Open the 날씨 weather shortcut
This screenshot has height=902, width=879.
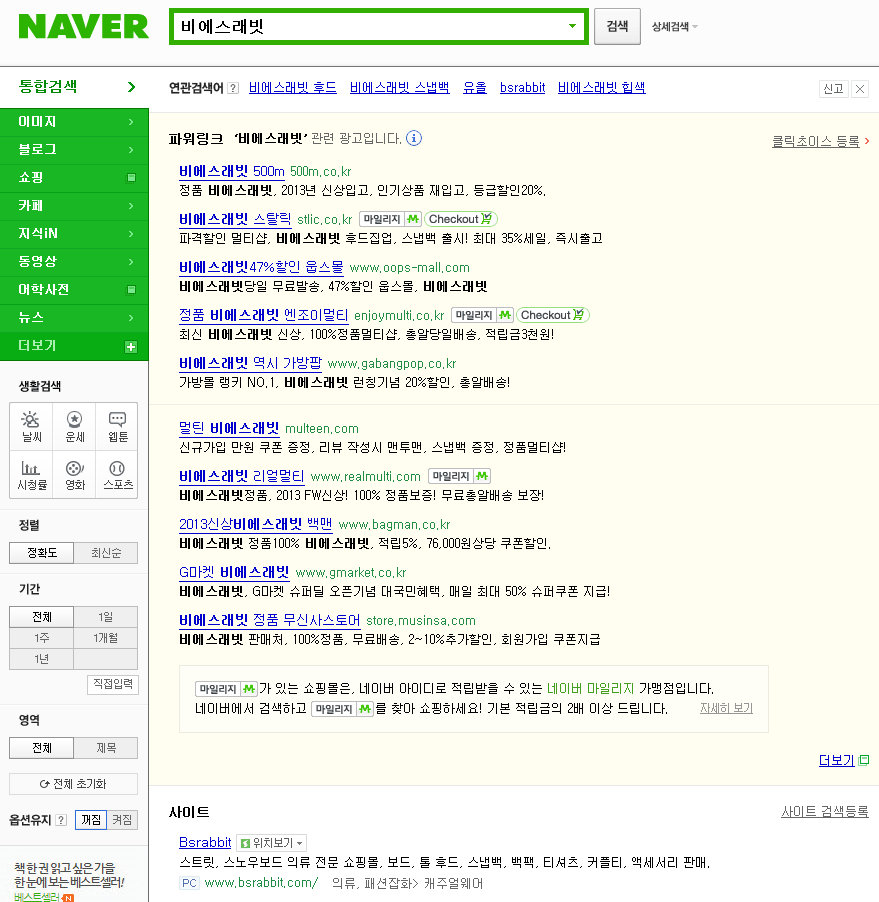point(31,426)
